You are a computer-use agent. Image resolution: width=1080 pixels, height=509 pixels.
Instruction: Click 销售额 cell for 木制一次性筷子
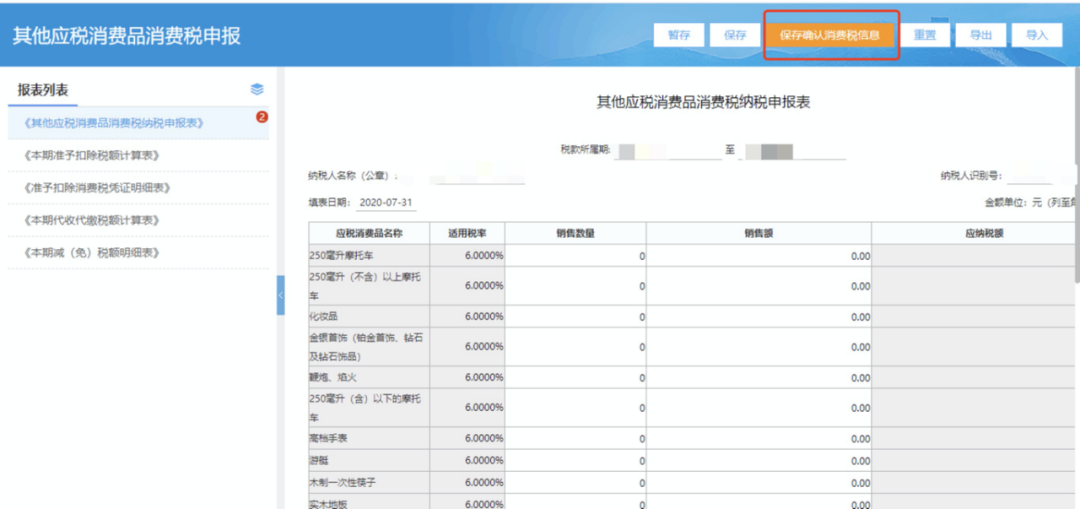click(x=758, y=482)
